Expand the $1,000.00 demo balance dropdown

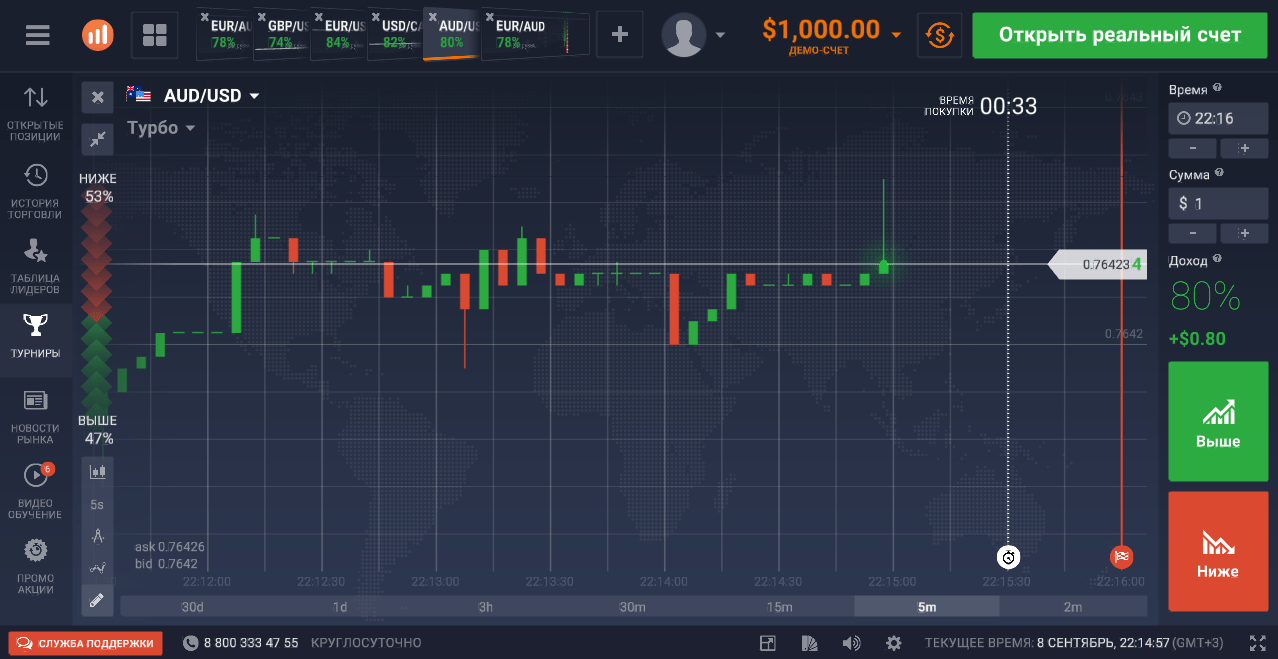(x=896, y=34)
